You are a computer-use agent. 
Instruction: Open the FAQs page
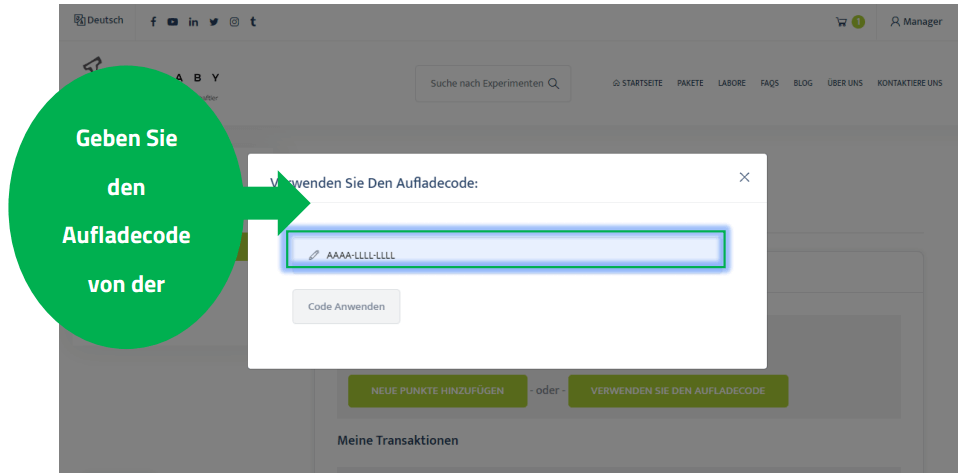click(x=769, y=84)
